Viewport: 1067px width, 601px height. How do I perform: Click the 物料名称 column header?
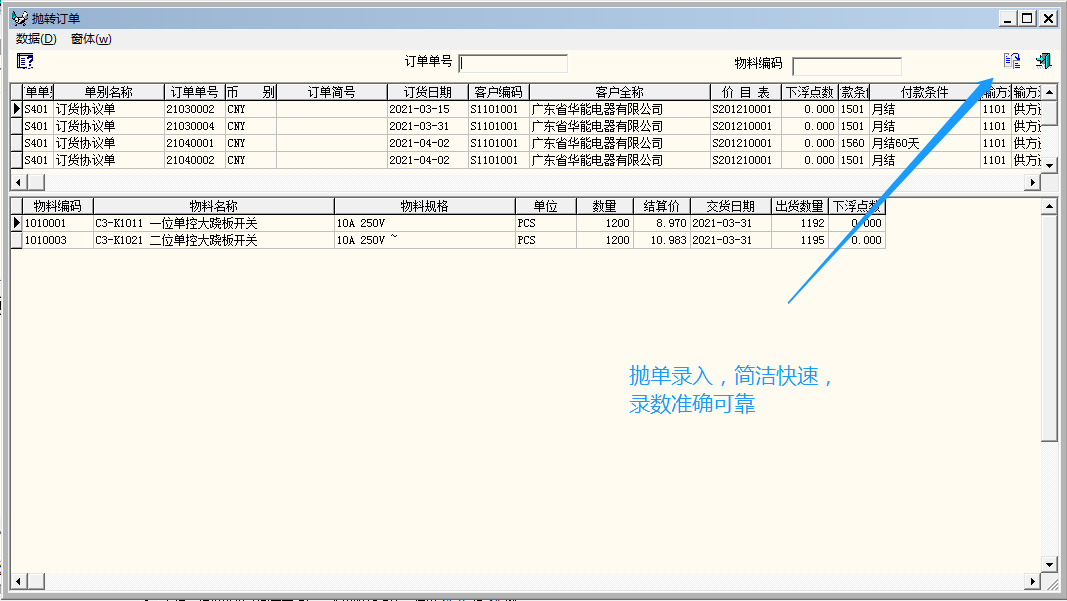(x=213, y=206)
